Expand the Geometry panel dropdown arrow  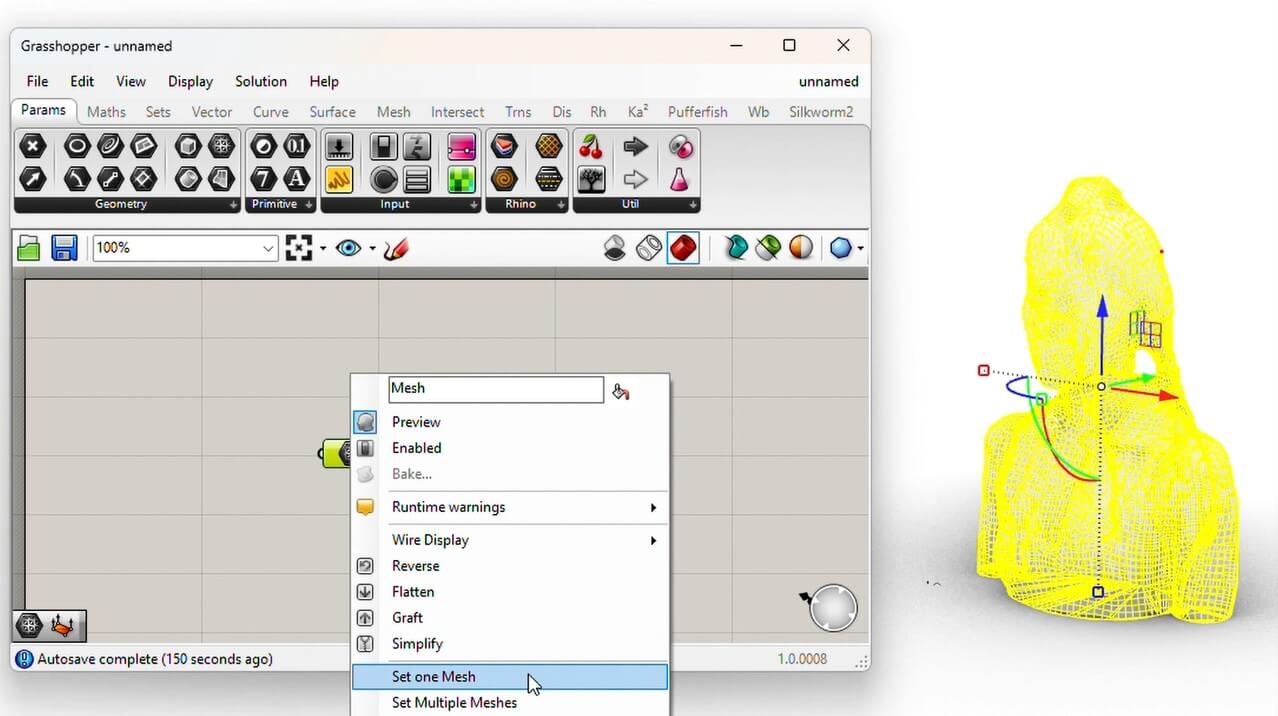(234, 205)
